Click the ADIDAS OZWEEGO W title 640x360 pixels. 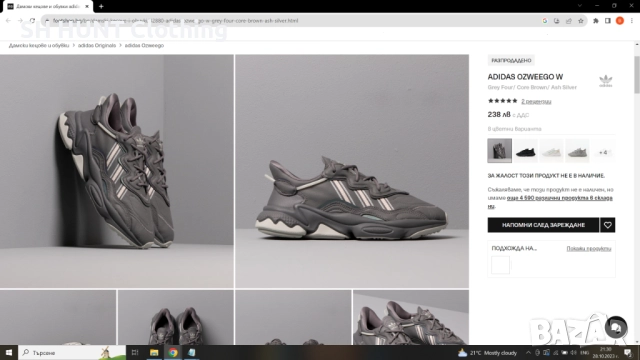[525, 77]
